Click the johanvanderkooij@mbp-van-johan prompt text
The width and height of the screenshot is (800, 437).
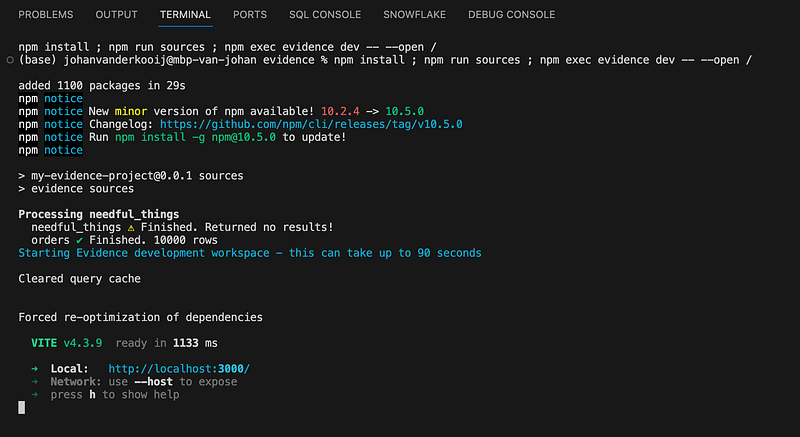point(160,60)
